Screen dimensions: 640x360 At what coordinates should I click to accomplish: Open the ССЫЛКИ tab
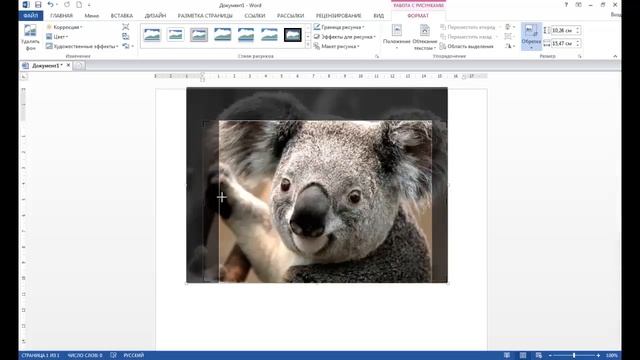point(255,16)
